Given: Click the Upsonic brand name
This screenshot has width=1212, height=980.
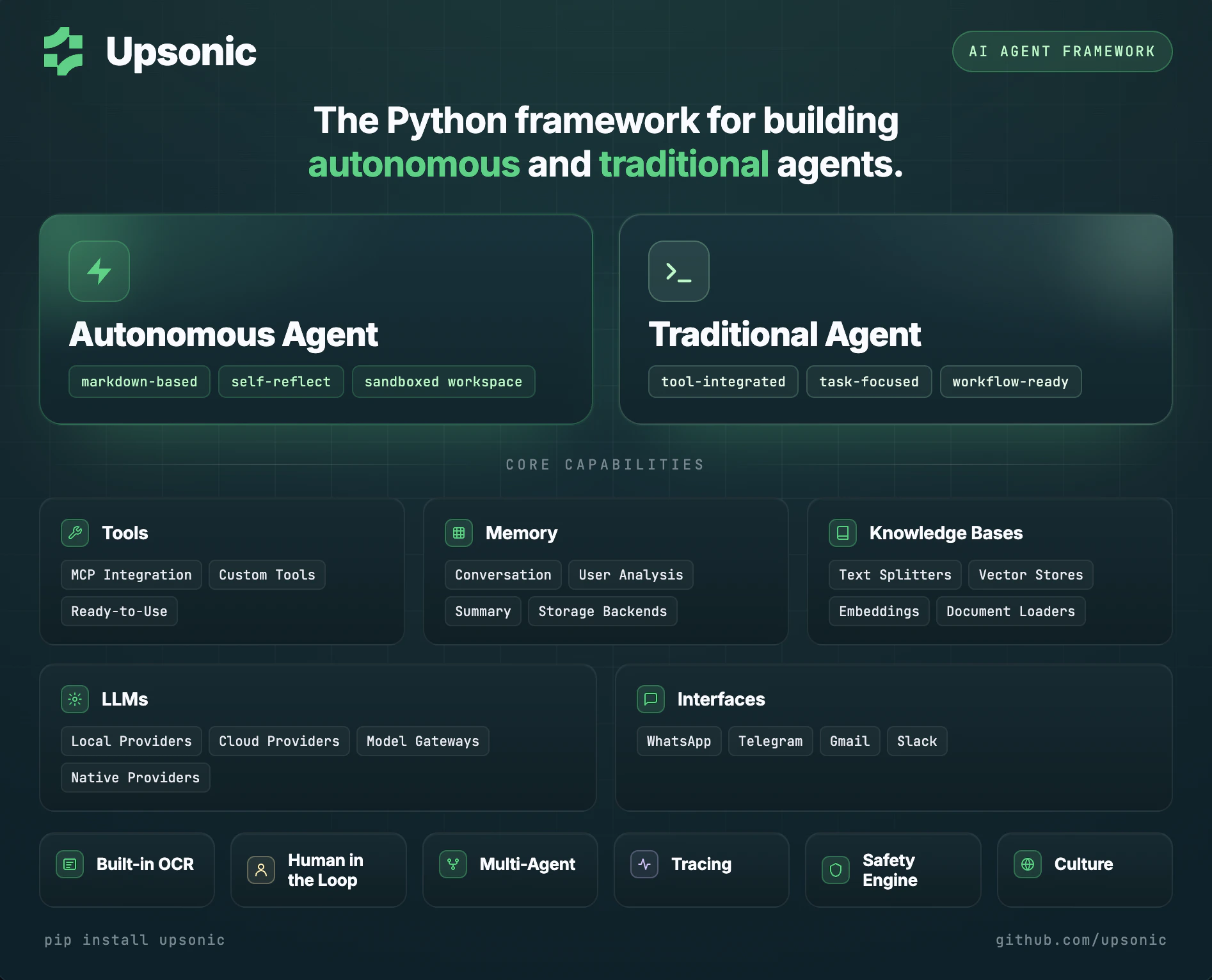Looking at the screenshot, I should [x=181, y=52].
